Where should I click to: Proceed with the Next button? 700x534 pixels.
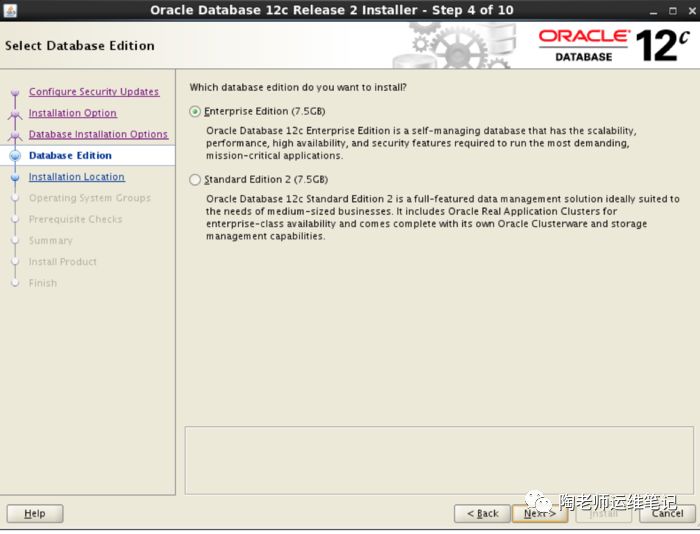coord(540,513)
